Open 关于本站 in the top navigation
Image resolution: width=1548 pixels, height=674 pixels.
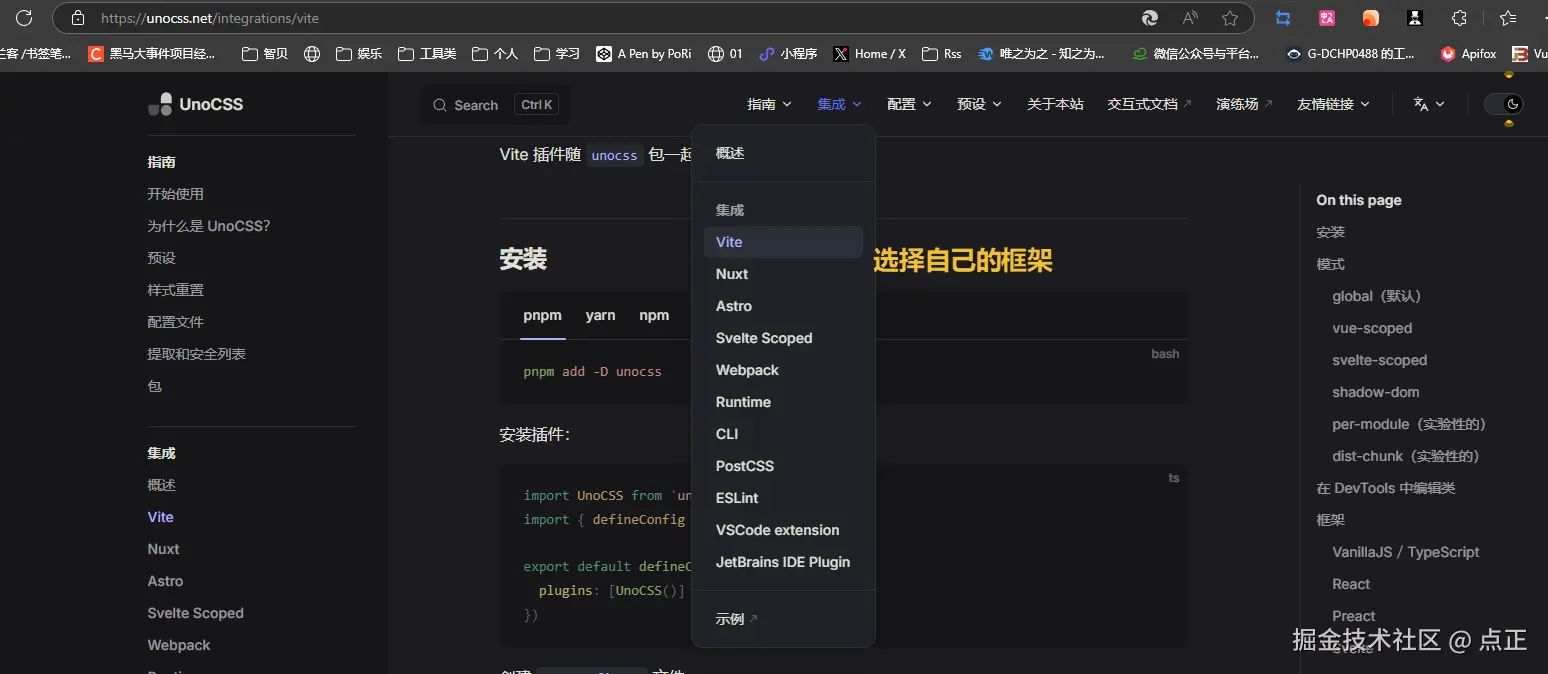(x=1055, y=104)
